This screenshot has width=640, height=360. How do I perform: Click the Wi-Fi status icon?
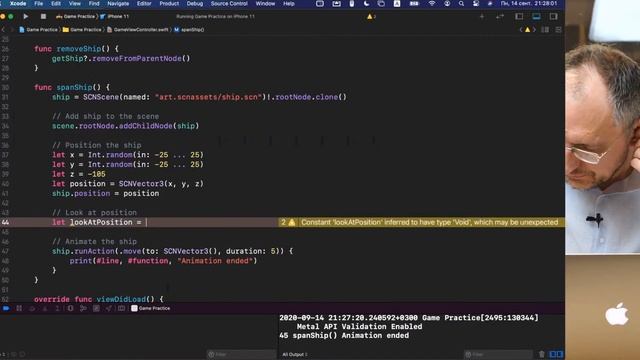point(432,4)
